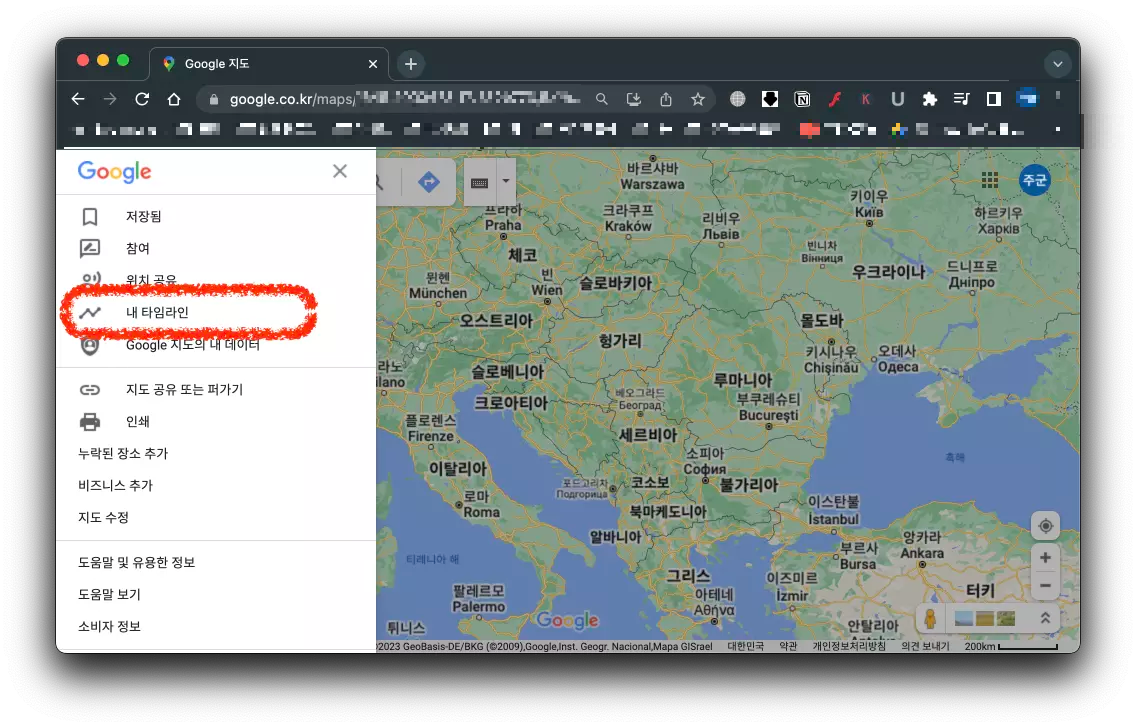Open the puzzle-piece Extensions menu
The height and width of the screenshot is (727, 1136).
point(930,99)
